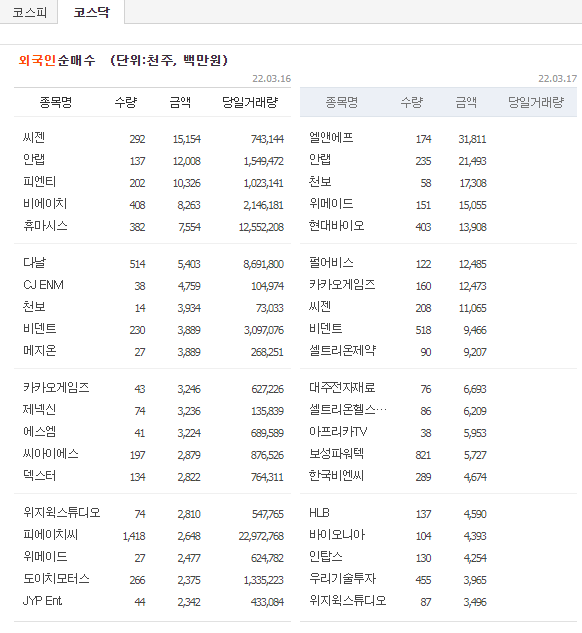The image size is (582, 633).
Task: Select the 코스닥 tab
Action: 91,12
